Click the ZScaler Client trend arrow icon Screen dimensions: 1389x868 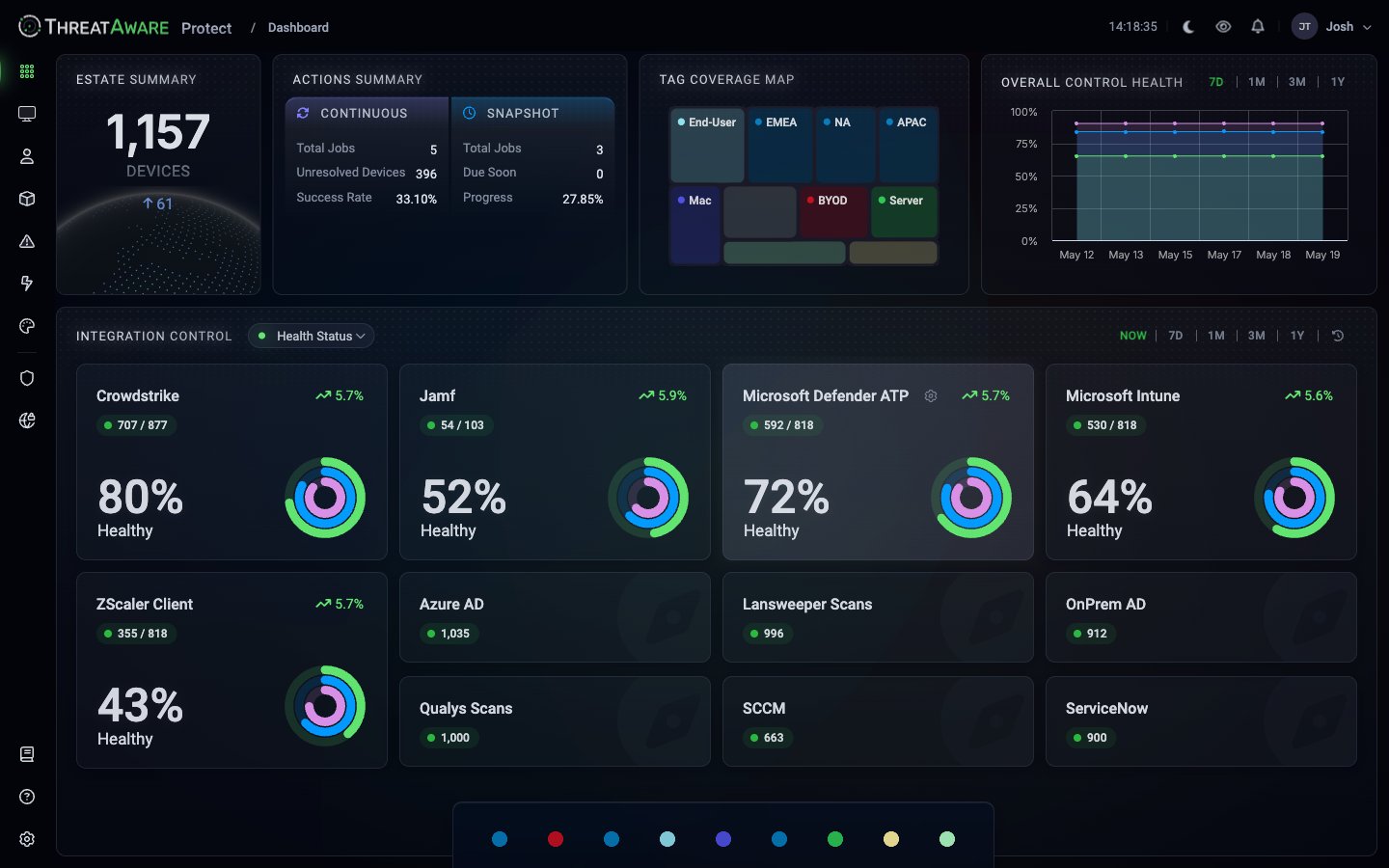(x=323, y=604)
